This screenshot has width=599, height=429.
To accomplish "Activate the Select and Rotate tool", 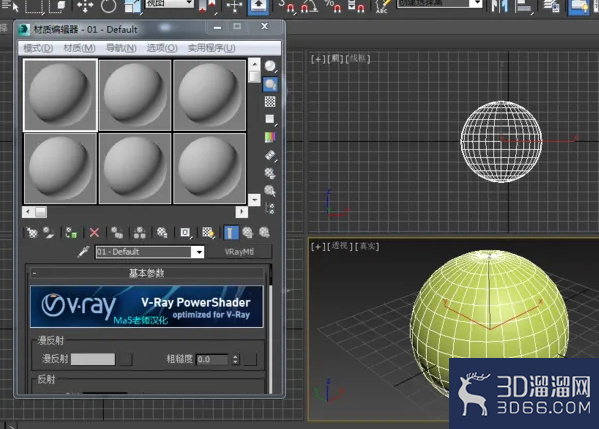I will (108, 6).
